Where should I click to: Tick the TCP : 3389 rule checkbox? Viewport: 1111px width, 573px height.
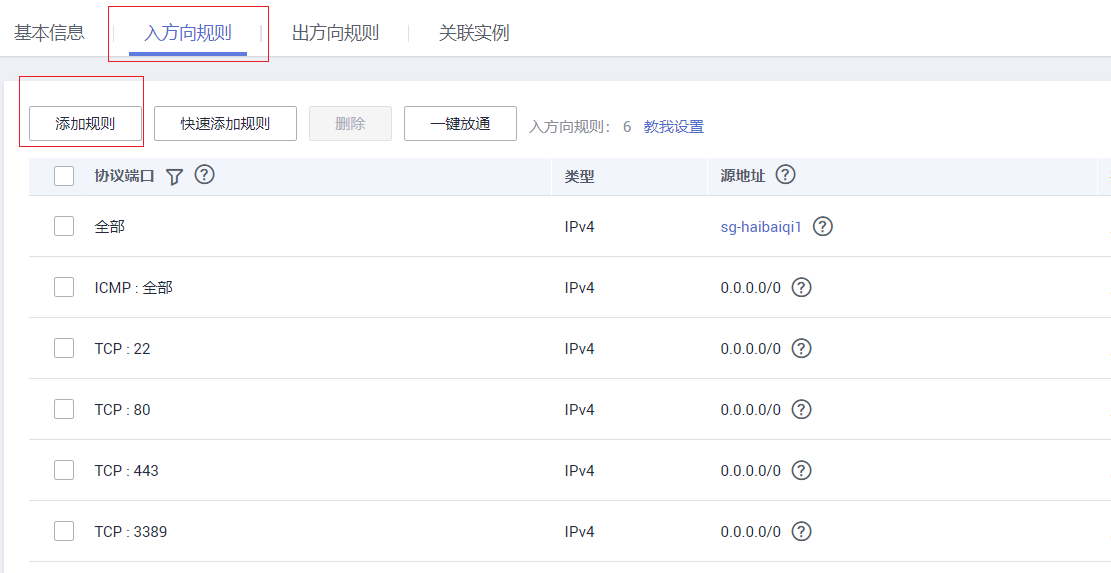[x=64, y=531]
